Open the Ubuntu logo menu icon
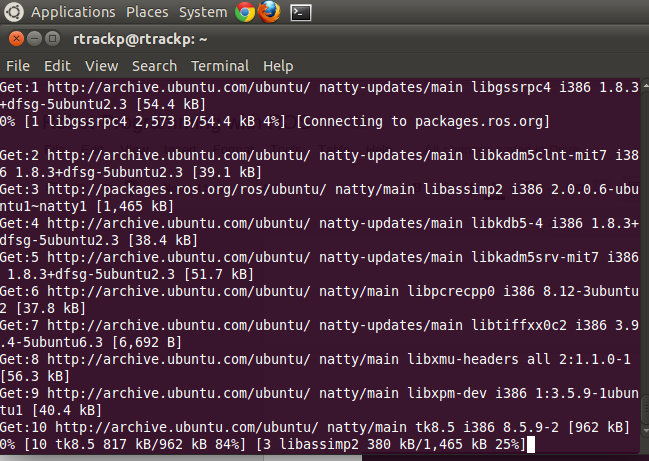The height and width of the screenshot is (461, 649). (x=14, y=12)
